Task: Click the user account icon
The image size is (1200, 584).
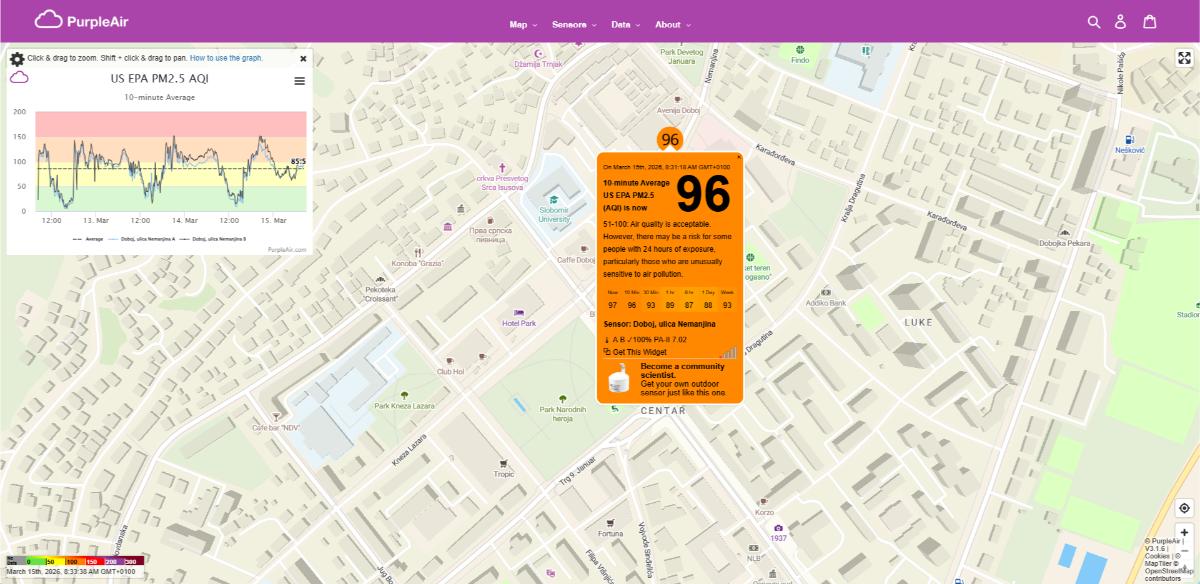Action: tap(1120, 20)
